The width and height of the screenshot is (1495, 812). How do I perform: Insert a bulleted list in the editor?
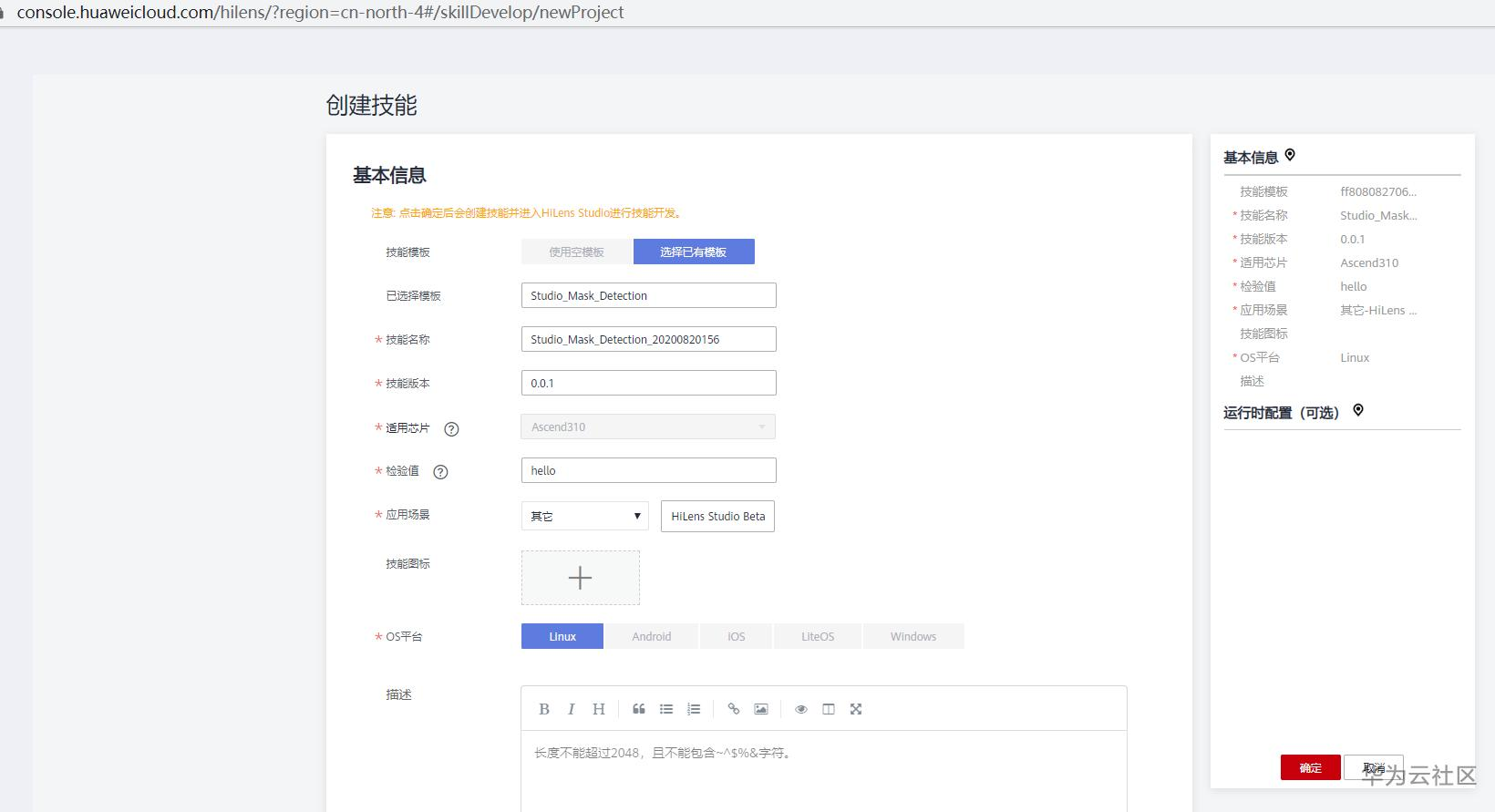point(666,709)
